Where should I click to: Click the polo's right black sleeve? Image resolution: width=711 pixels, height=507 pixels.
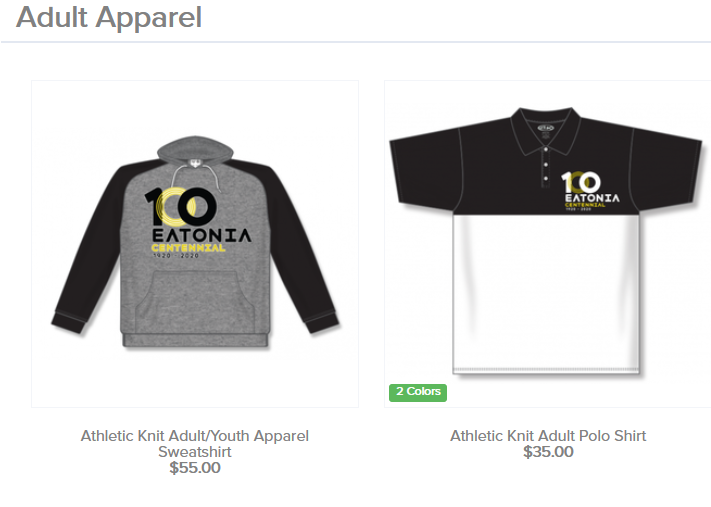coord(667,168)
